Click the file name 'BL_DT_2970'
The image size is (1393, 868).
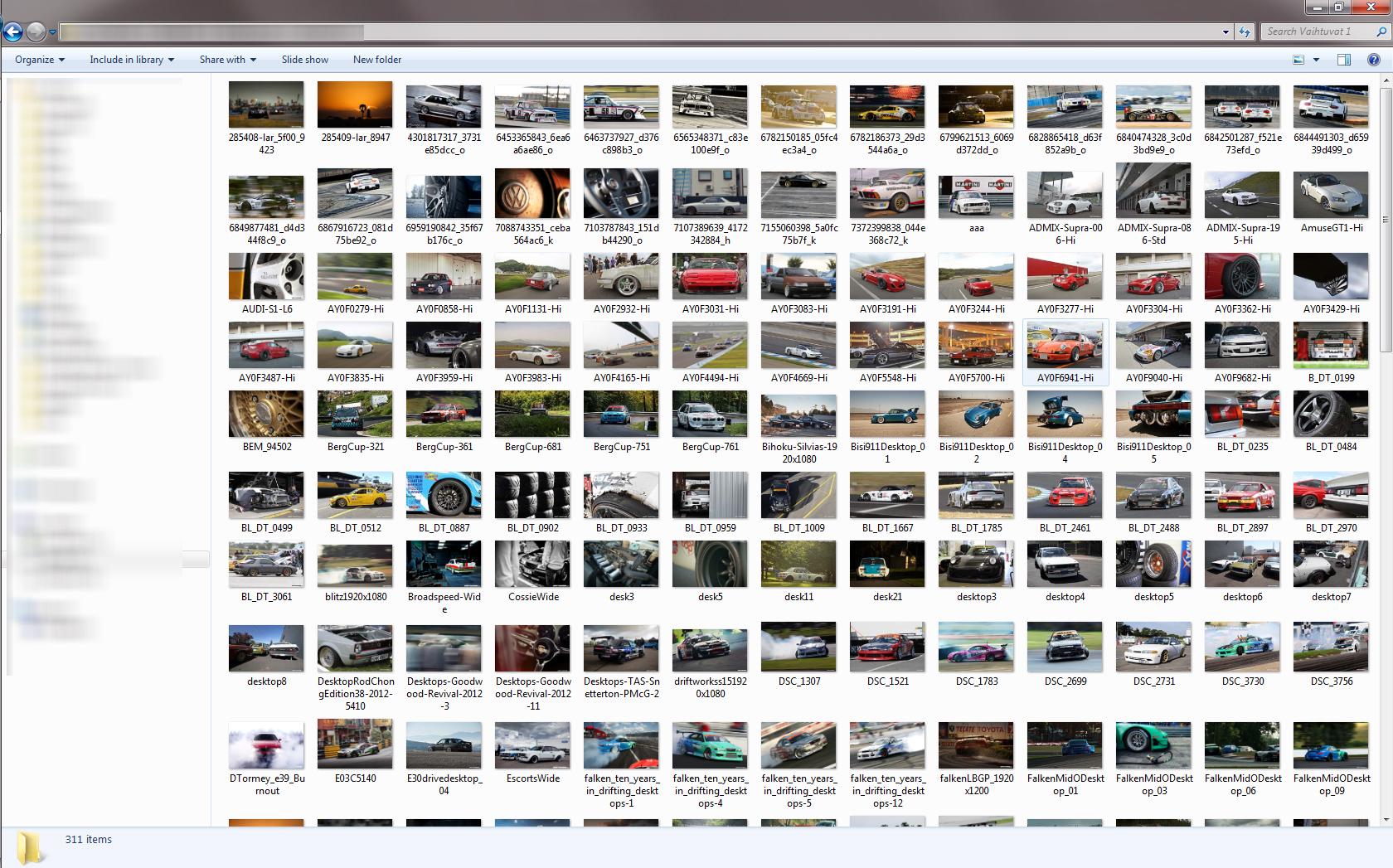click(1331, 528)
